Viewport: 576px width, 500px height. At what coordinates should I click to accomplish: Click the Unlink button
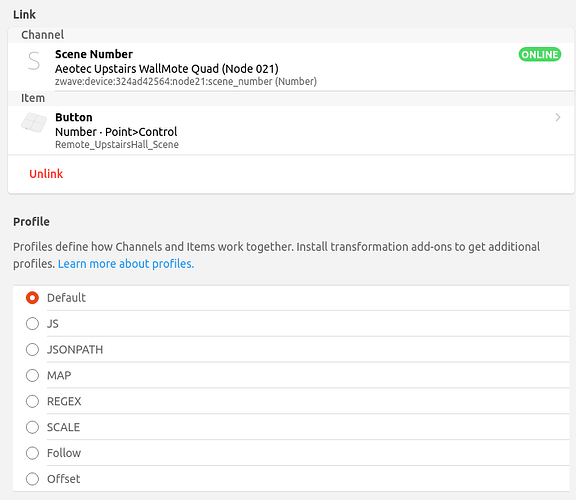46,174
